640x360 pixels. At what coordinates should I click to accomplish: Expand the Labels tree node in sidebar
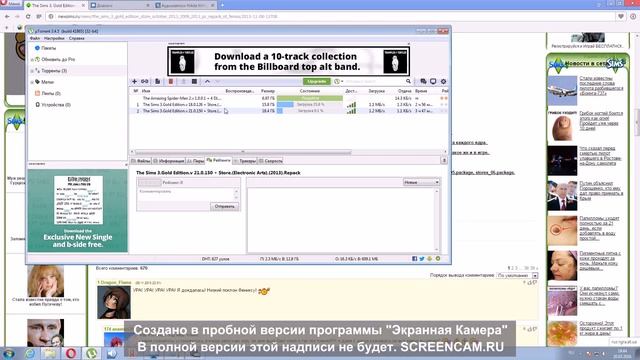32,82
